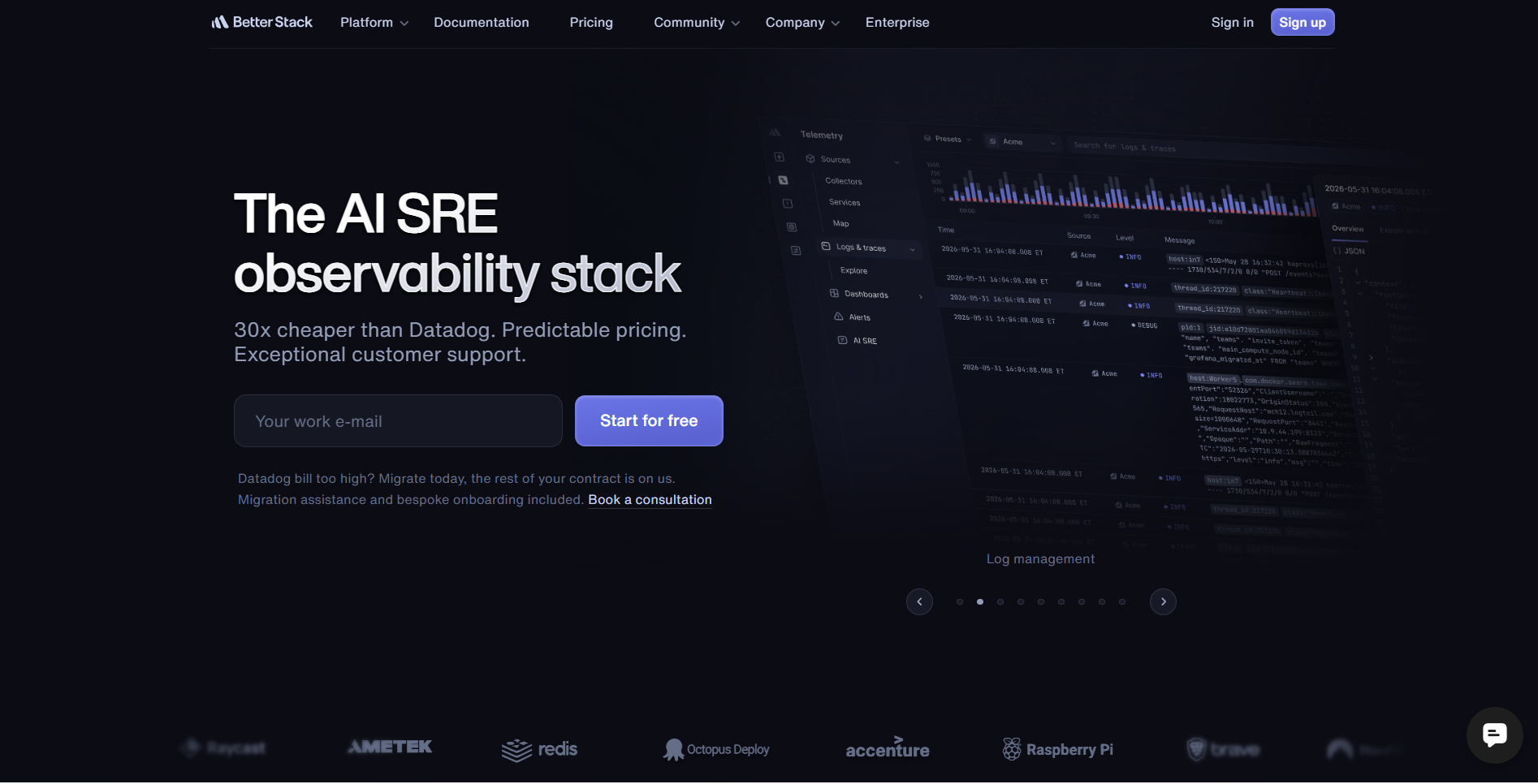Image resolution: width=1538 pixels, height=784 pixels.
Task: Expand the Community dropdown menu
Action: click(x=697, y=23)
